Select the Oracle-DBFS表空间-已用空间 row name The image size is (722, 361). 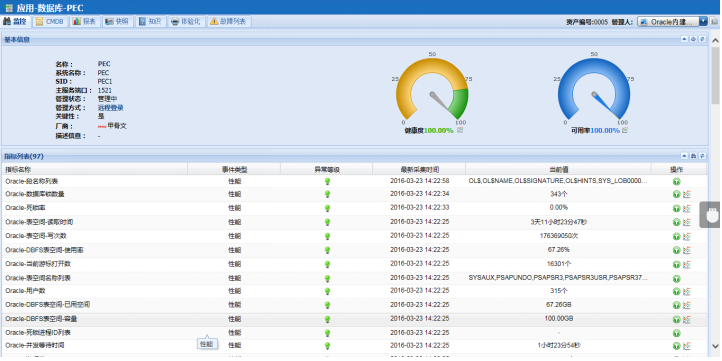pos(47,305)
